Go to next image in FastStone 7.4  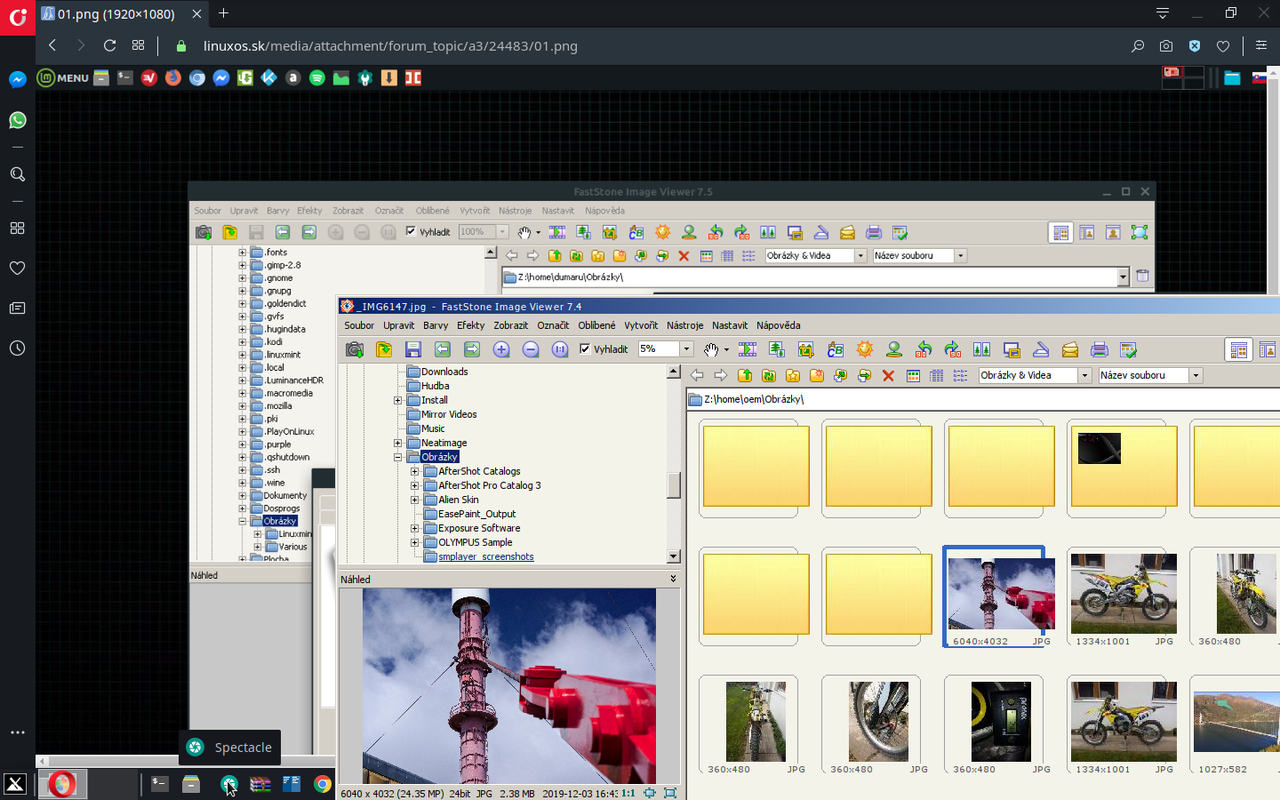pyautogui.click(x=472, y=349)
